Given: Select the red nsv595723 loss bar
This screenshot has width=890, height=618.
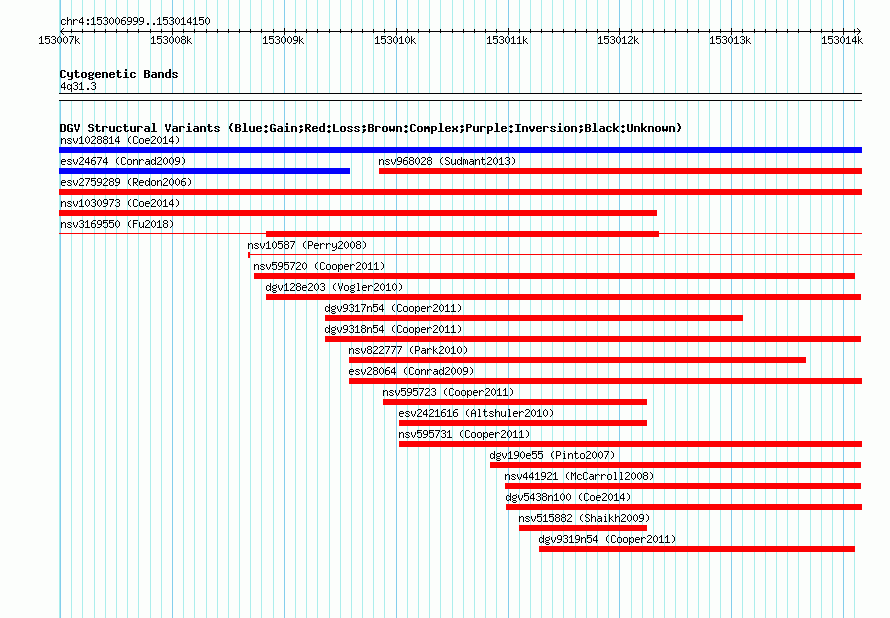Looking at the screenshot, I should 515,402.
